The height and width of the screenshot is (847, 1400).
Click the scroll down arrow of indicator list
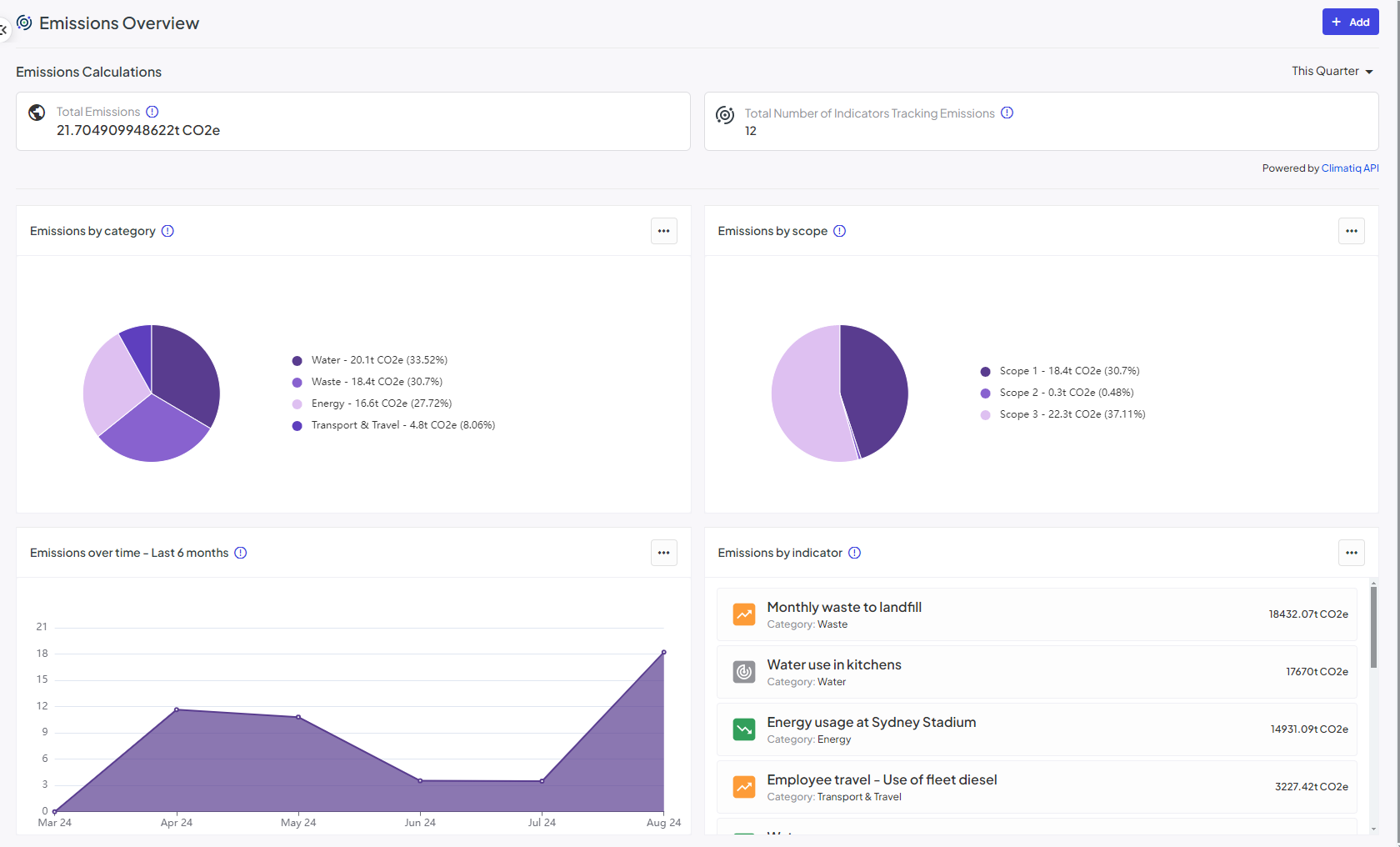coord(1373,829)
